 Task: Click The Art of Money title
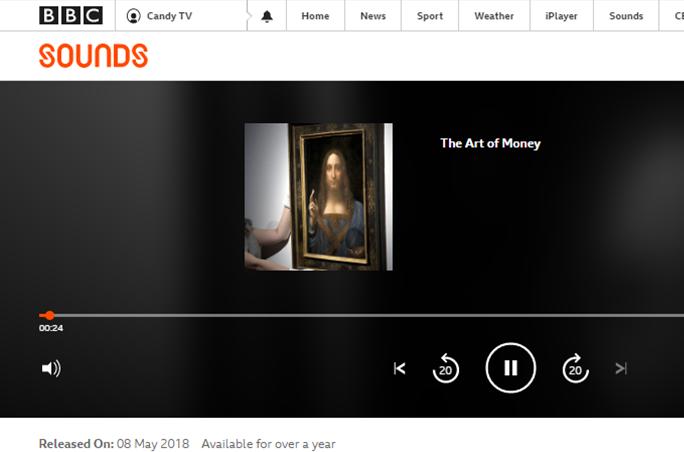point(490,143)
